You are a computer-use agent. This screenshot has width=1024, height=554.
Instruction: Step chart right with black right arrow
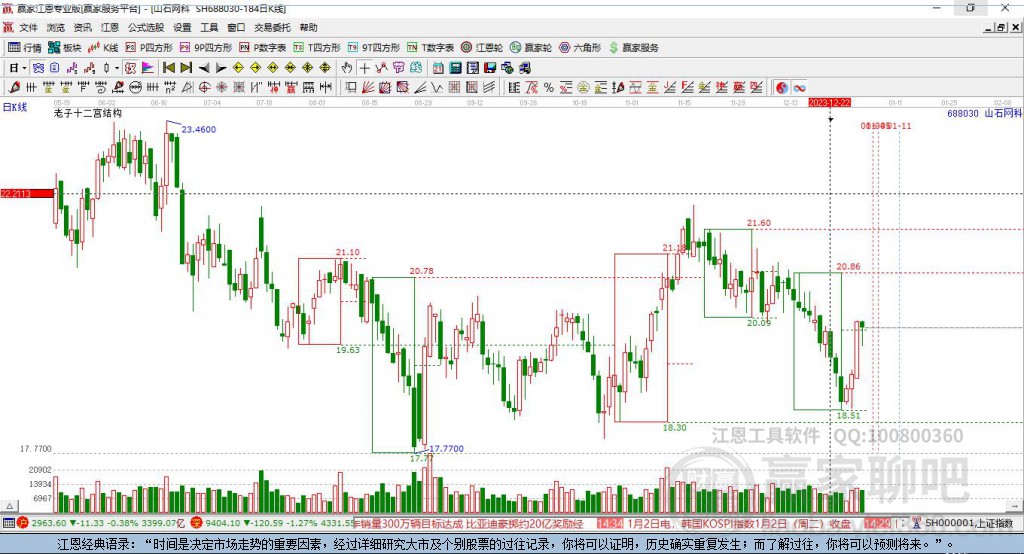[221, 68]
